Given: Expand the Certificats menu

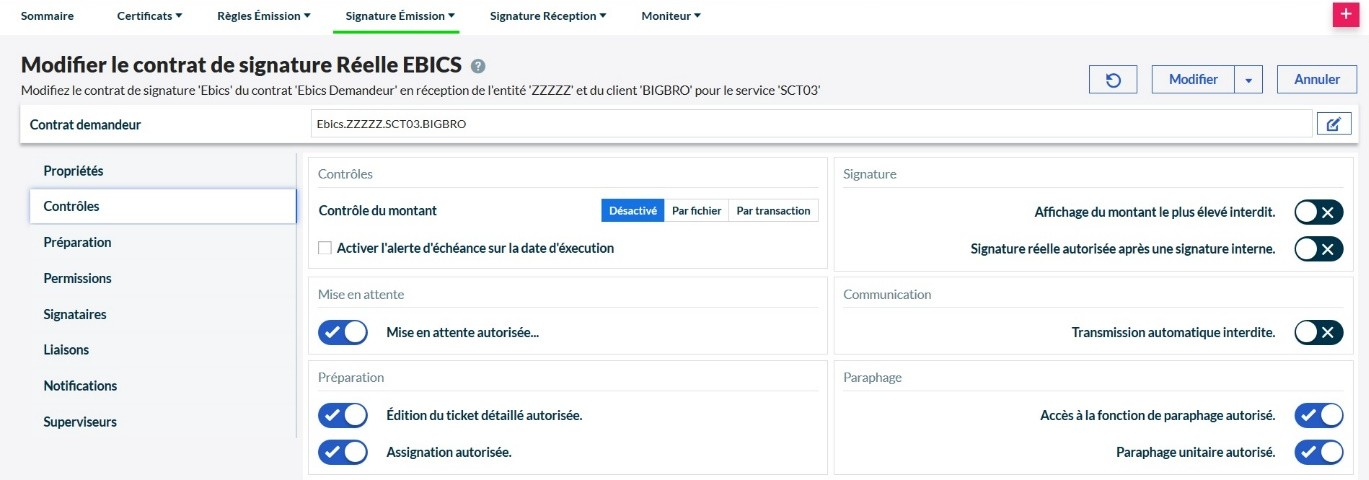Looking at the screenshot, I should coord(149,16).
